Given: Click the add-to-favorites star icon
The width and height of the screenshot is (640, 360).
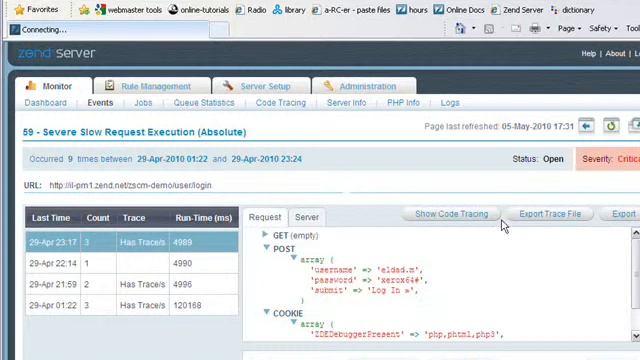Looking at the screenshot, I should tap(84, 10).
